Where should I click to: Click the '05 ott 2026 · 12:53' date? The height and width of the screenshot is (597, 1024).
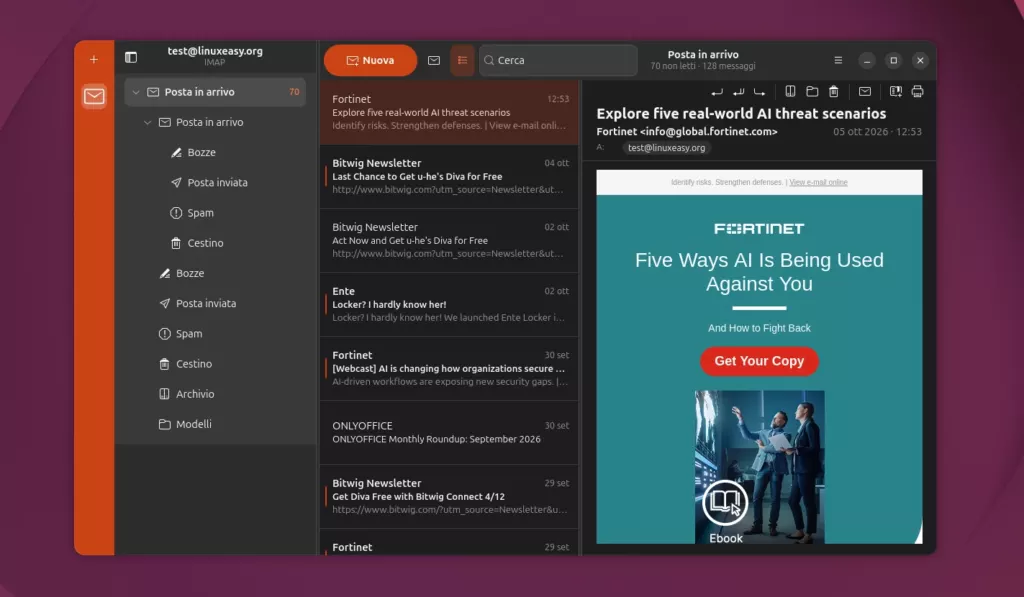click(x=877, y=131)
